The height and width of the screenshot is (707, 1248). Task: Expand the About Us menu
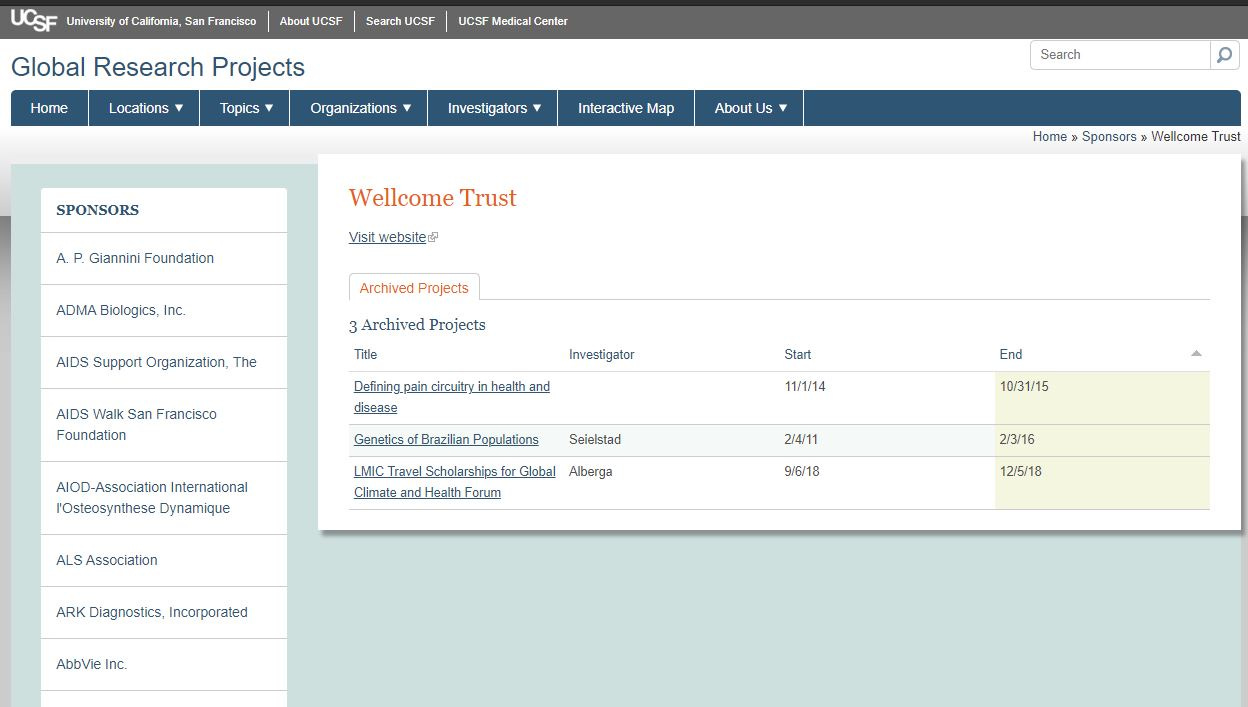click(x=750, y=108)
